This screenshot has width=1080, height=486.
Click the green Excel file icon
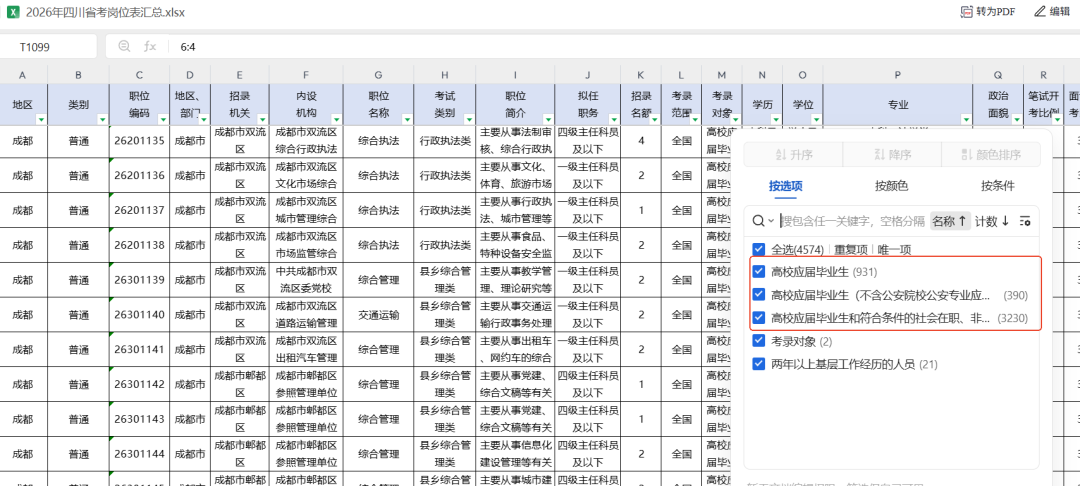point(12,12)
